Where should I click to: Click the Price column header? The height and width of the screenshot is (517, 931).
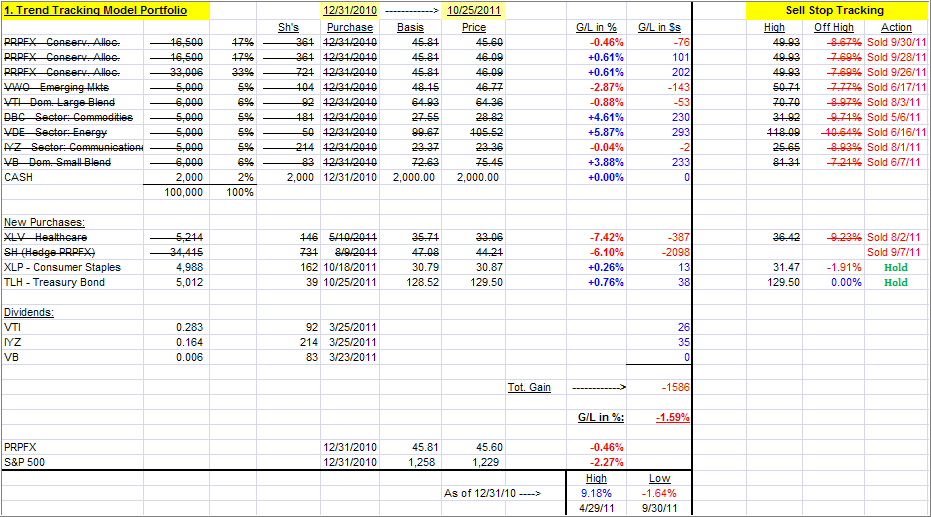click(x=474, y=27)
